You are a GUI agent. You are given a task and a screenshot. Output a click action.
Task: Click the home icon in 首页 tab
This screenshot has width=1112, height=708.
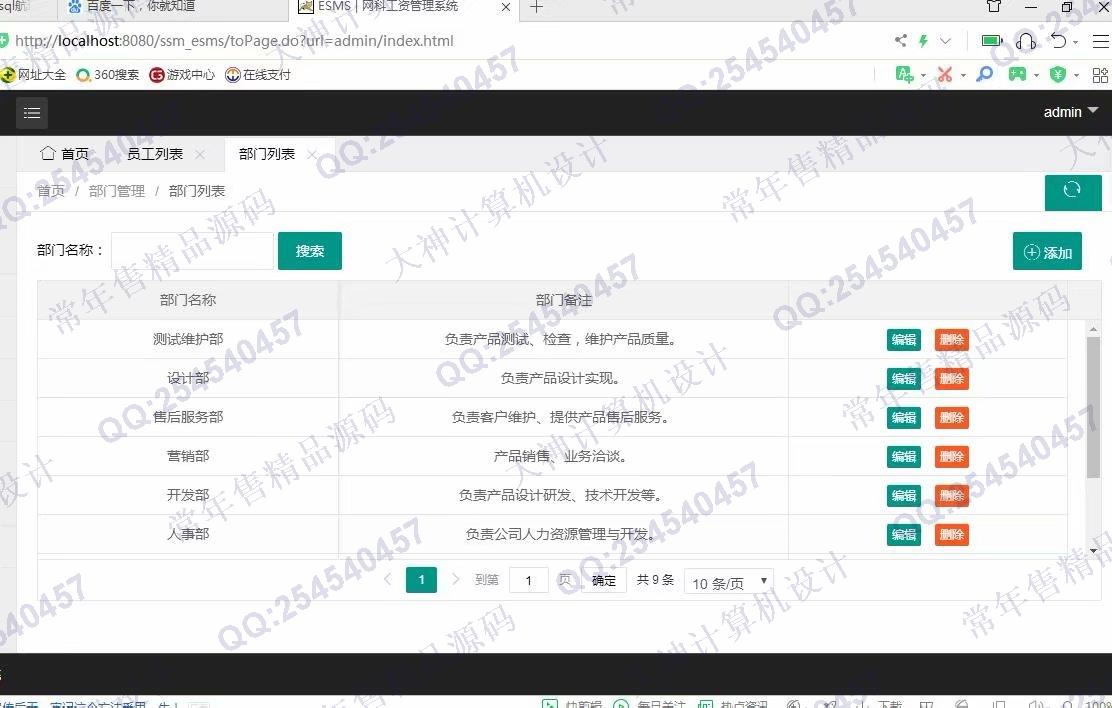coord(47,153)
